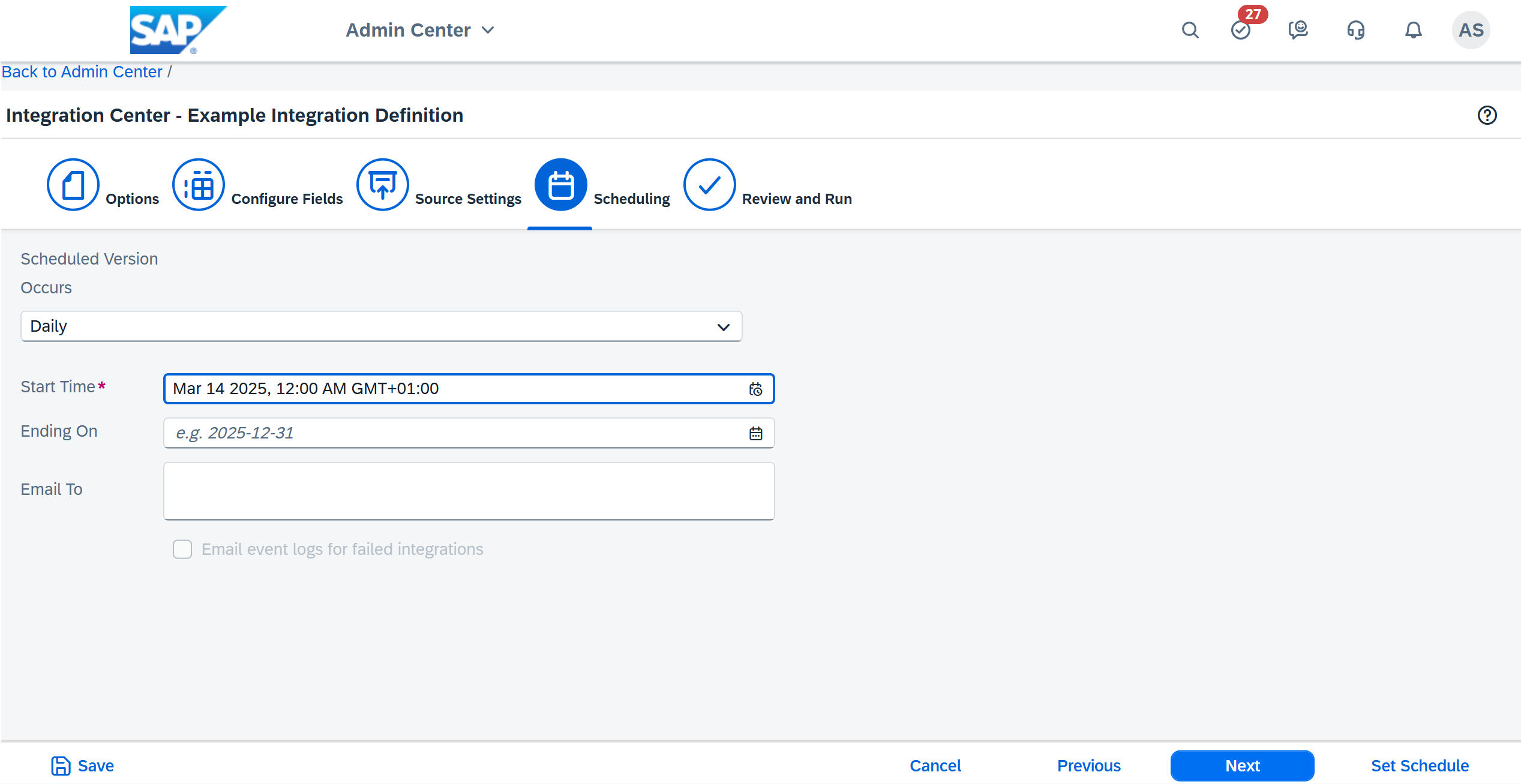1521x784 pixels.
Task: Click Back to Admin Center link
Action: click(82, 72)
